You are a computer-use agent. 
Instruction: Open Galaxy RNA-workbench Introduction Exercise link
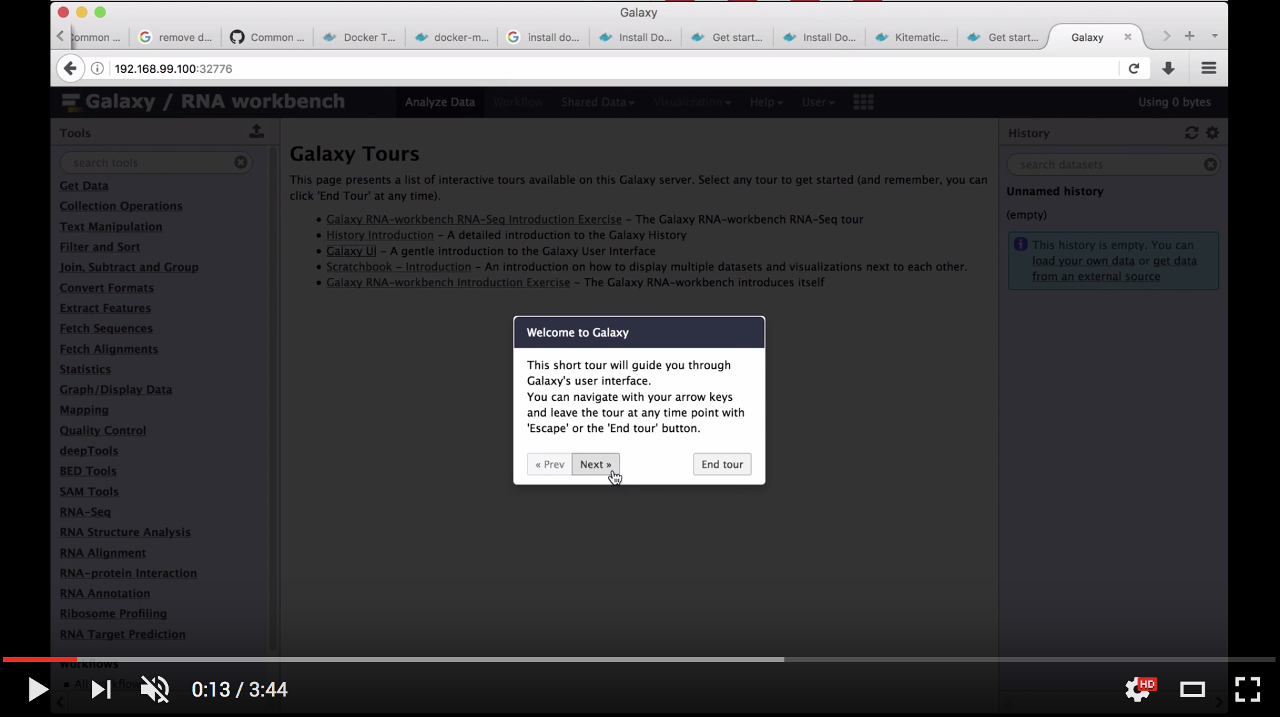click(x=448, y=283)
